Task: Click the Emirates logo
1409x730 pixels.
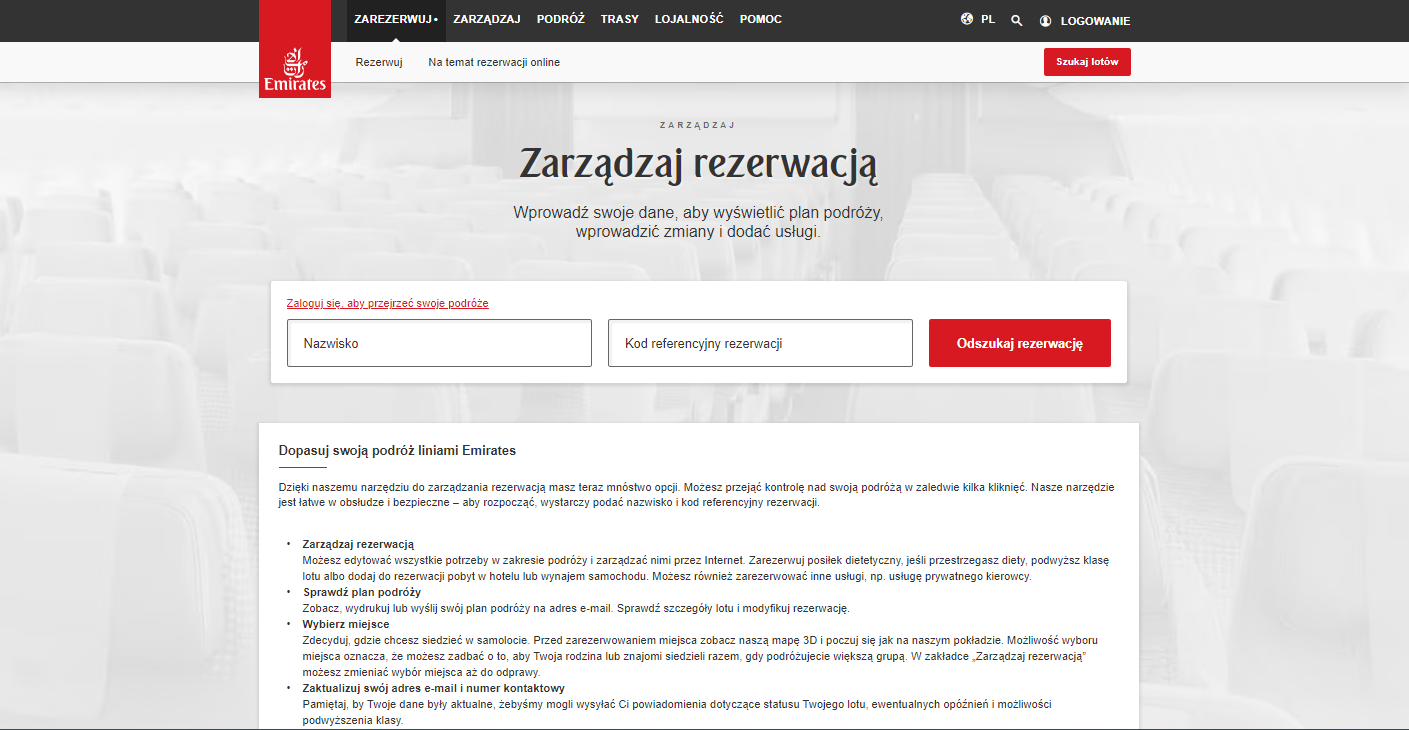Action: [295, 49]
